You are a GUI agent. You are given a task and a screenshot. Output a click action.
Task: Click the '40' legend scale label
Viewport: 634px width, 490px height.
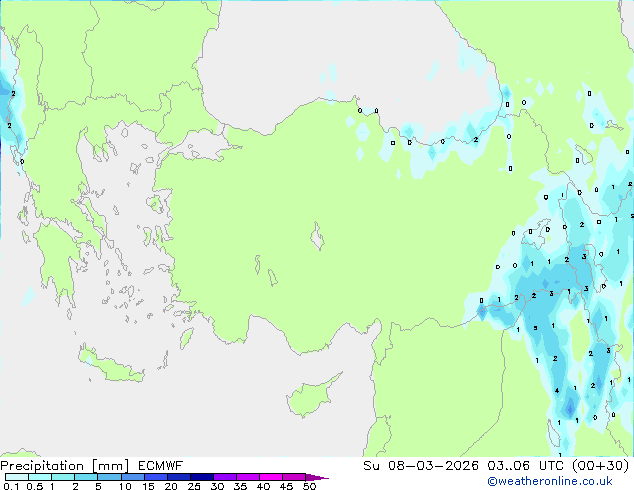[263, 486]
